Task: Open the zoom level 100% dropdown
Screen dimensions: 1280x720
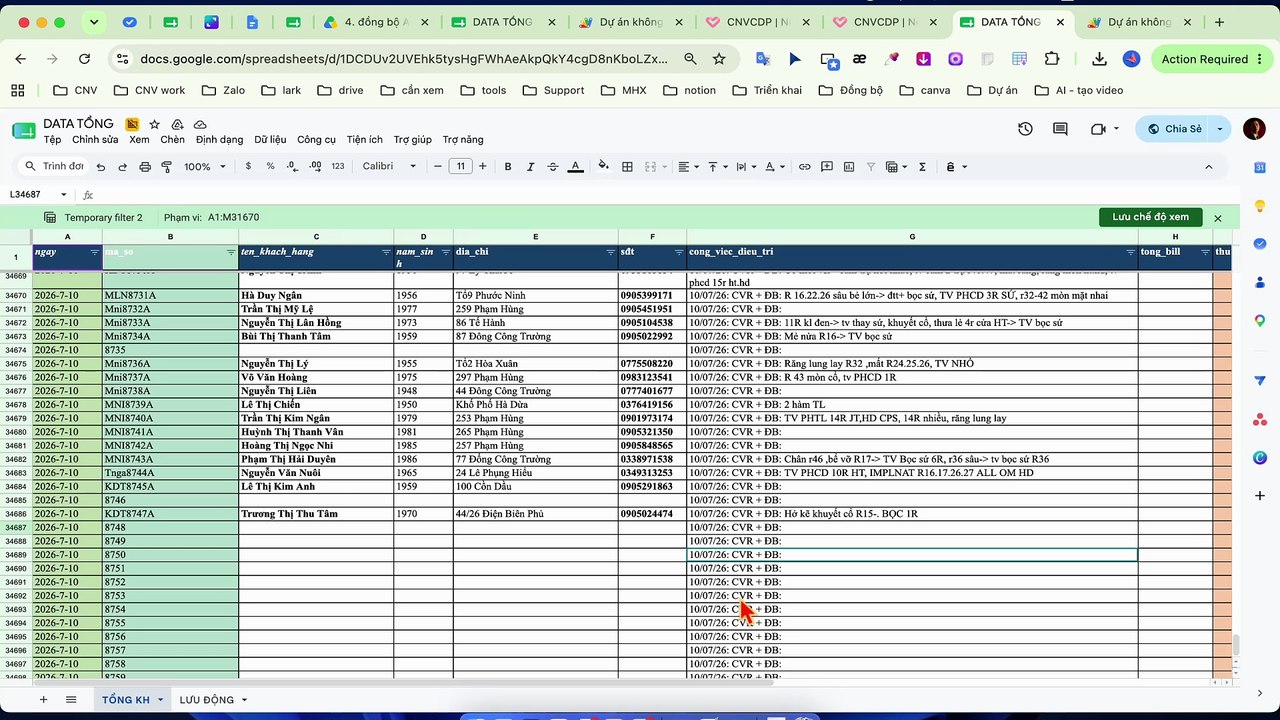Action: click(205, 167)
